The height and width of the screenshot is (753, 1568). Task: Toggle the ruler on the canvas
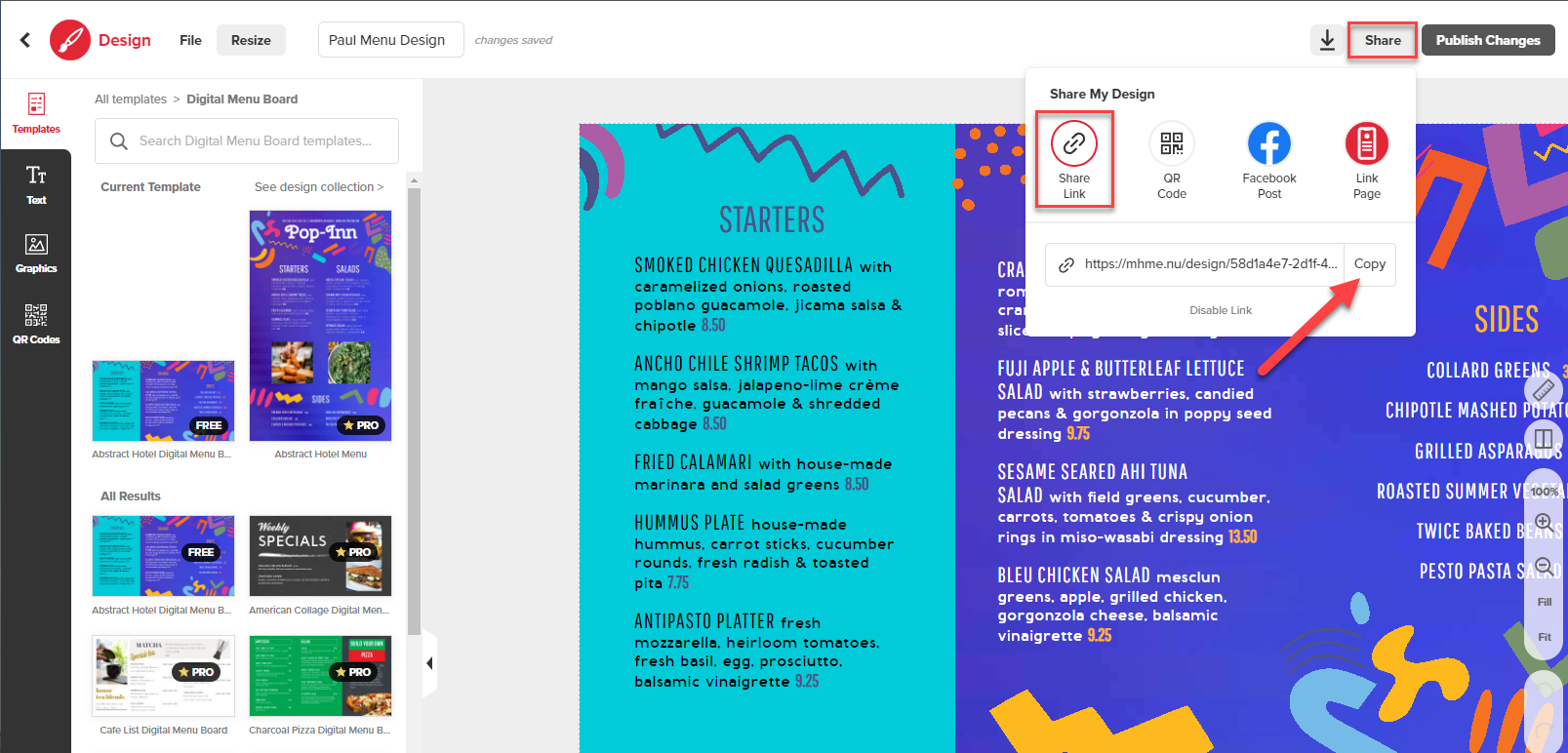tap(1544, 391)
